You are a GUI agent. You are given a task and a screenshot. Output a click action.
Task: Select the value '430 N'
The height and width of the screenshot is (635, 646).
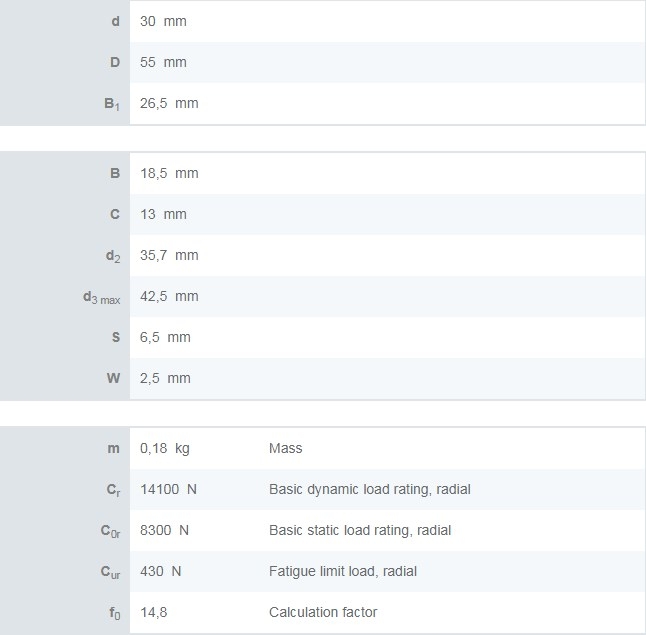click(160, 571)
